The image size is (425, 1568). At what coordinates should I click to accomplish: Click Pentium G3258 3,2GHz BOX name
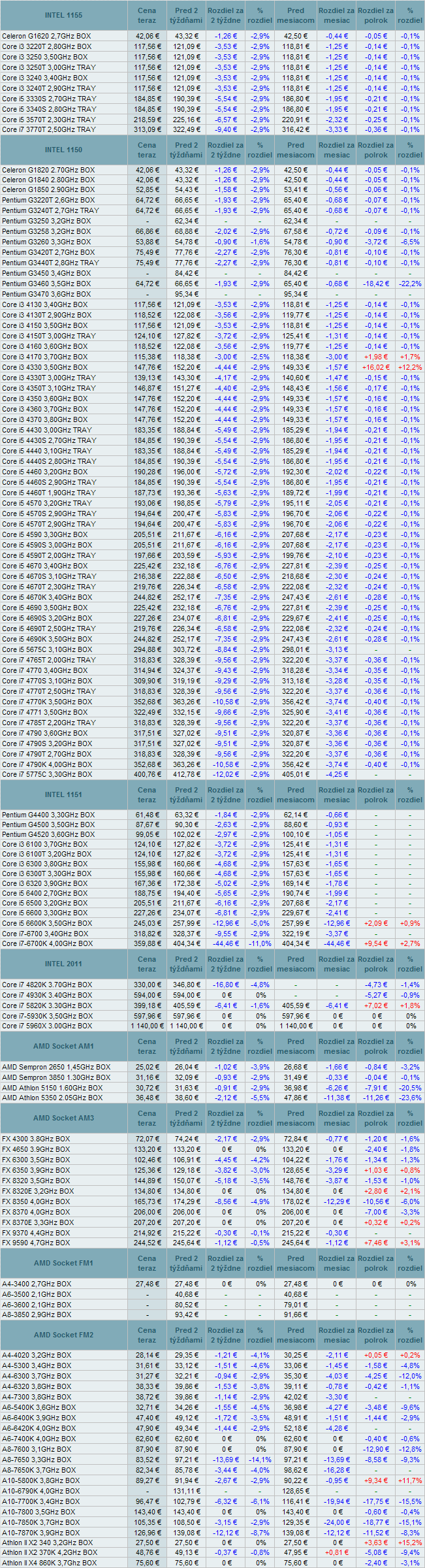click(x=46, y=231)
